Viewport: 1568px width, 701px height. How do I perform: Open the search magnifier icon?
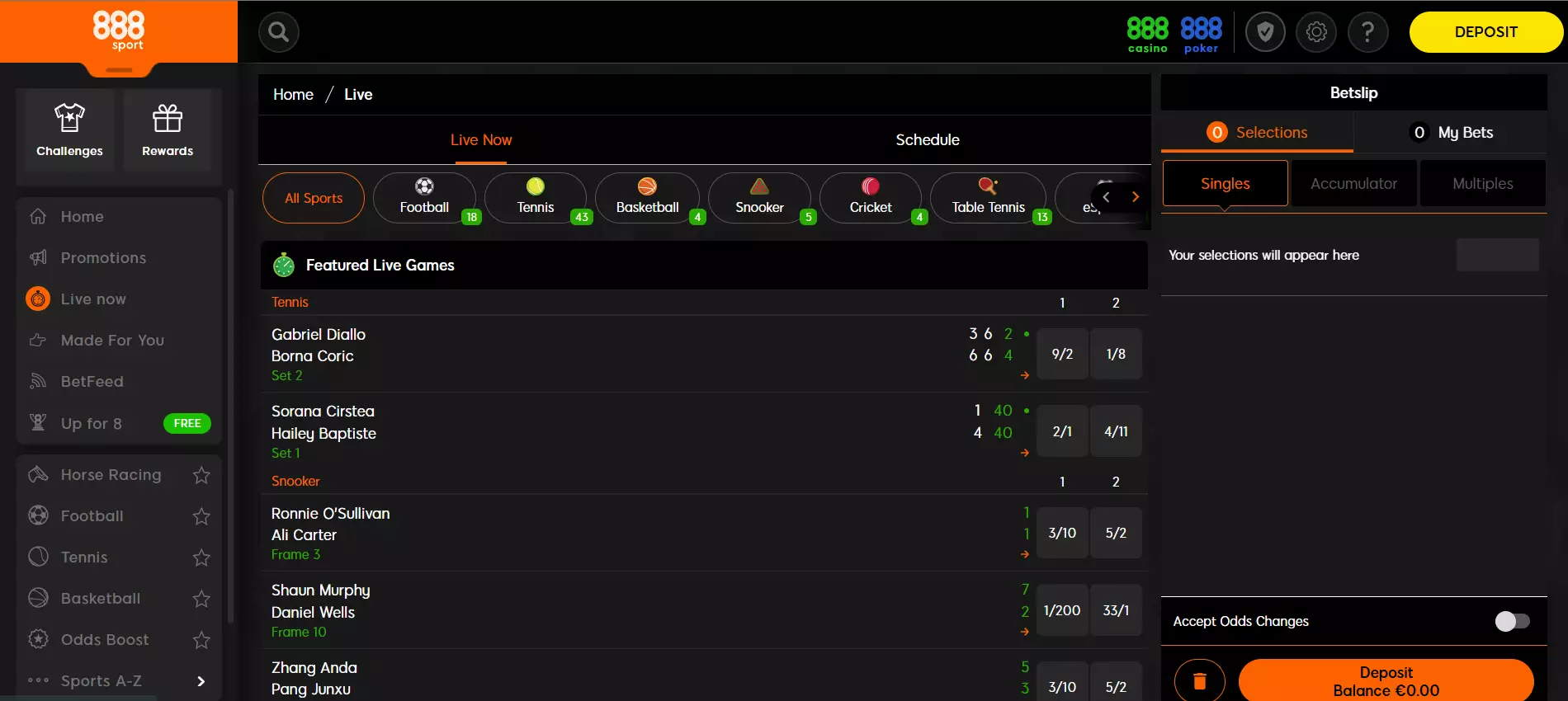click(x=279, y=32)
